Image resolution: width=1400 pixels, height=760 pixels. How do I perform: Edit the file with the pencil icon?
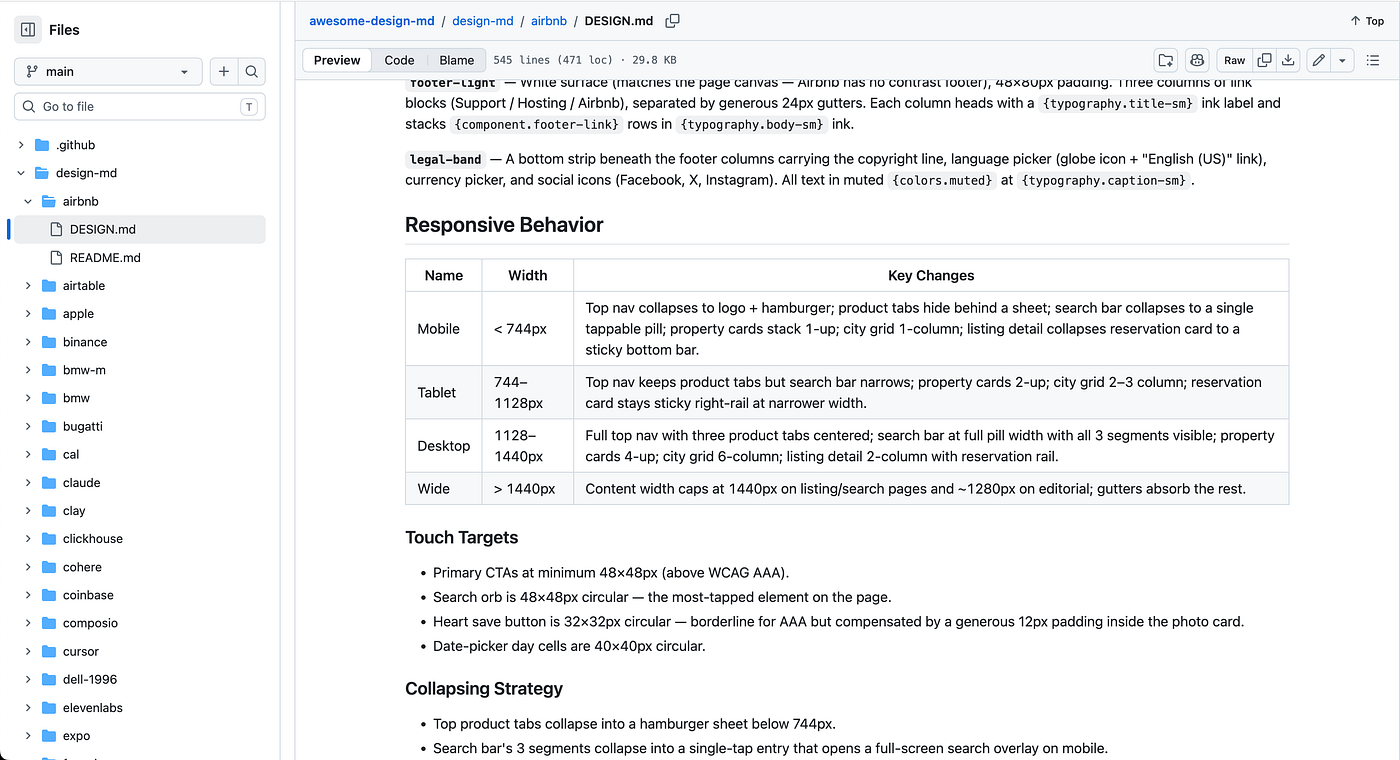coord(1319,60)
